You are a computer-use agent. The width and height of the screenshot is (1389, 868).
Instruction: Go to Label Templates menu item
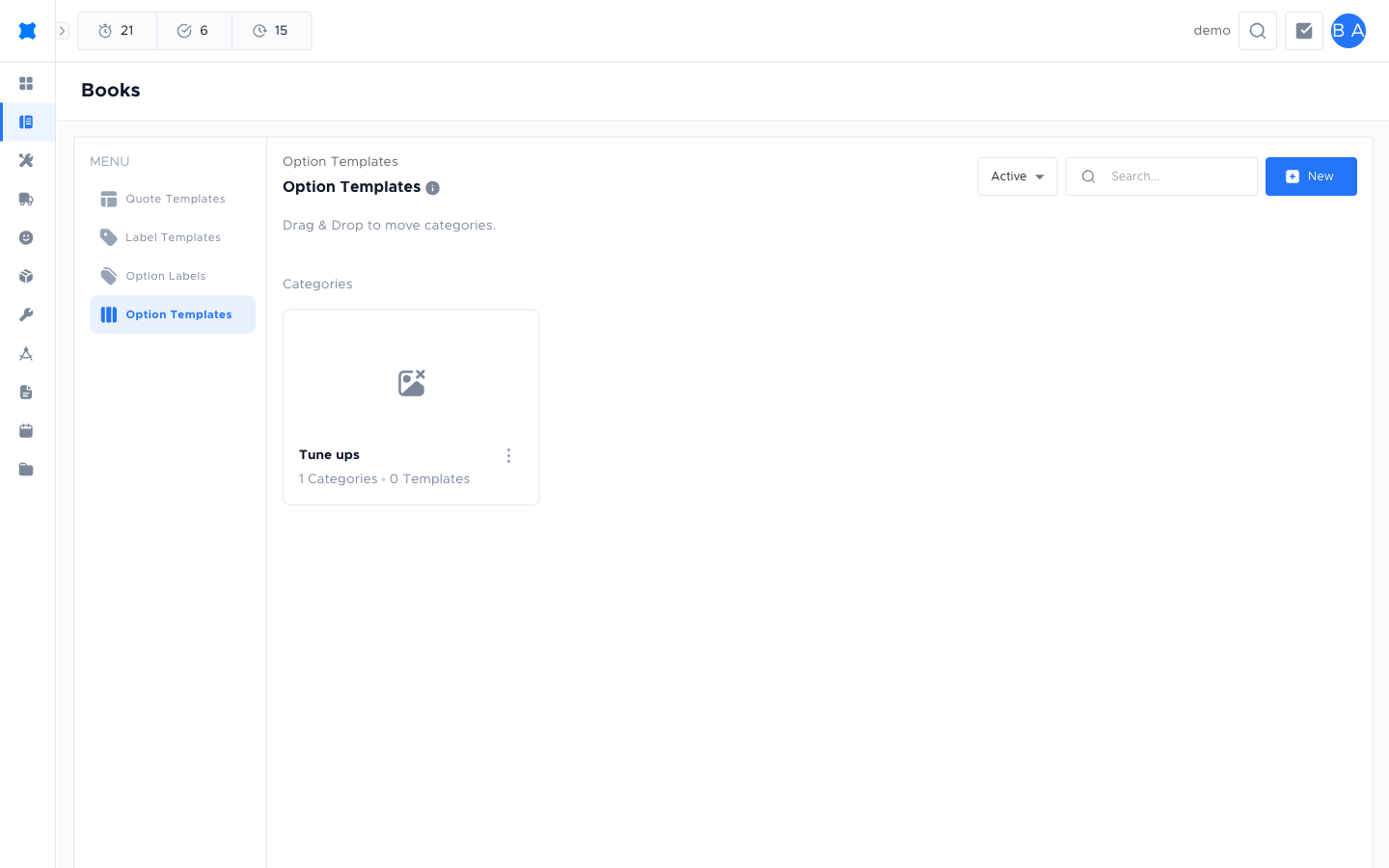pyautogui.click(x=173, y=237)
